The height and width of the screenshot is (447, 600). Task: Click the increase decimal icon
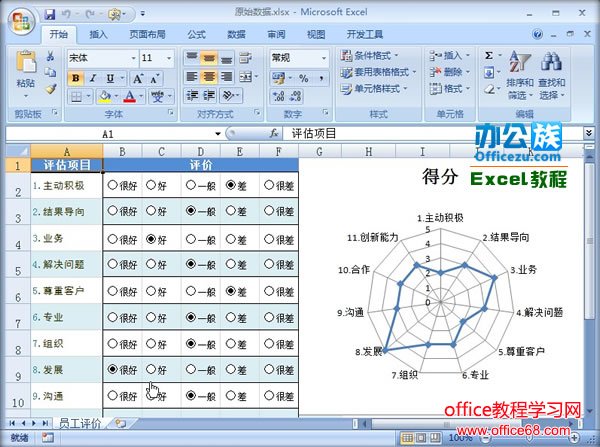[x=278, y=96]
